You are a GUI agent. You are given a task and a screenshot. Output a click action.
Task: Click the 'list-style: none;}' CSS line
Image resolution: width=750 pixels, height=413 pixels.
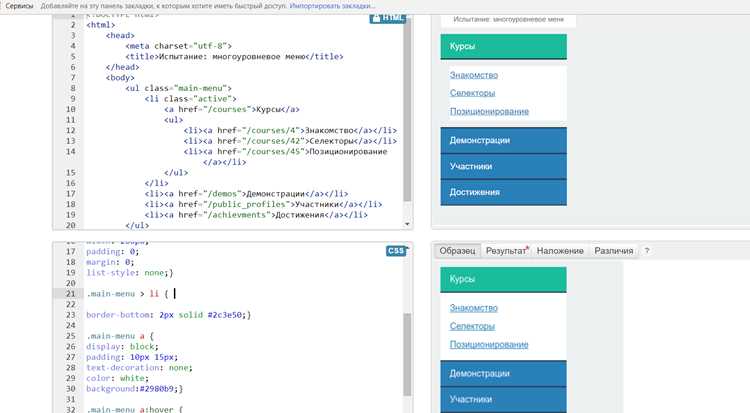tap(130, 272)
